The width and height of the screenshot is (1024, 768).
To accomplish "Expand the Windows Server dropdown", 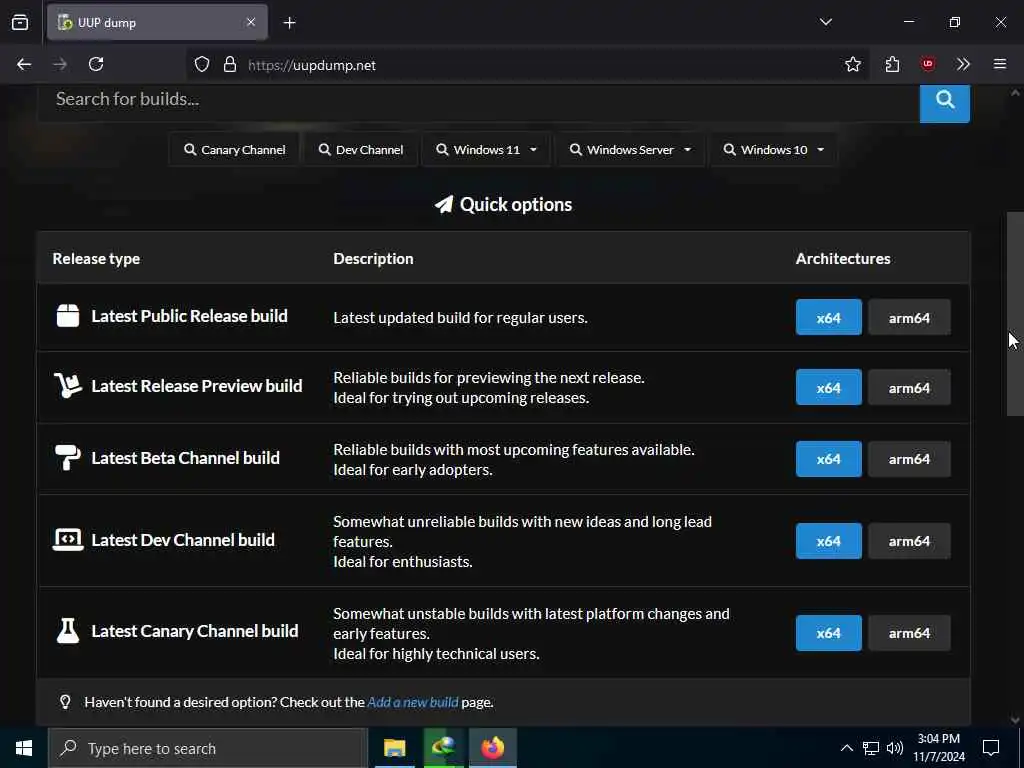I will coord(630,150).
